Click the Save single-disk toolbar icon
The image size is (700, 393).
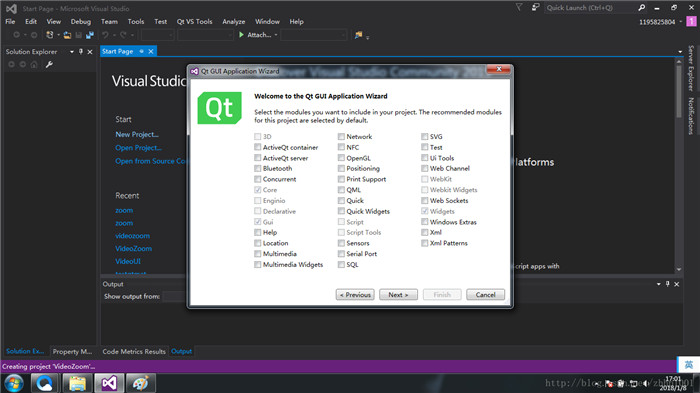click(x=79, y=34)
